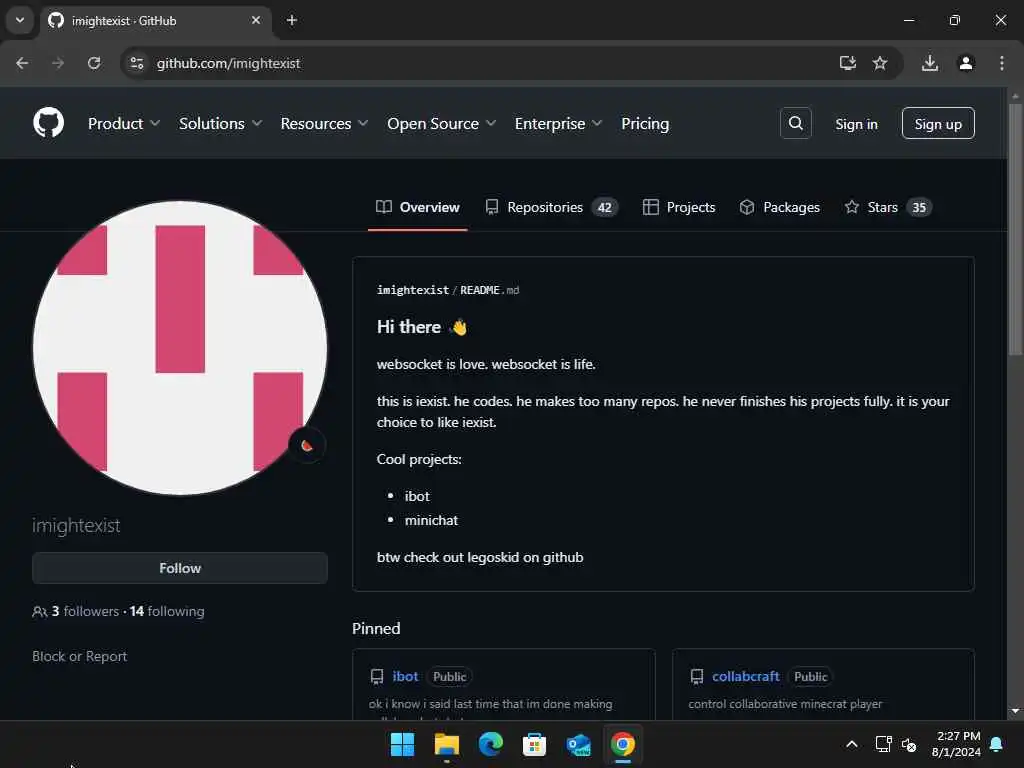Screen dimensions: 1024x768
Task: Expand the Open Source dropdown menu
Action: pos(441,123)
